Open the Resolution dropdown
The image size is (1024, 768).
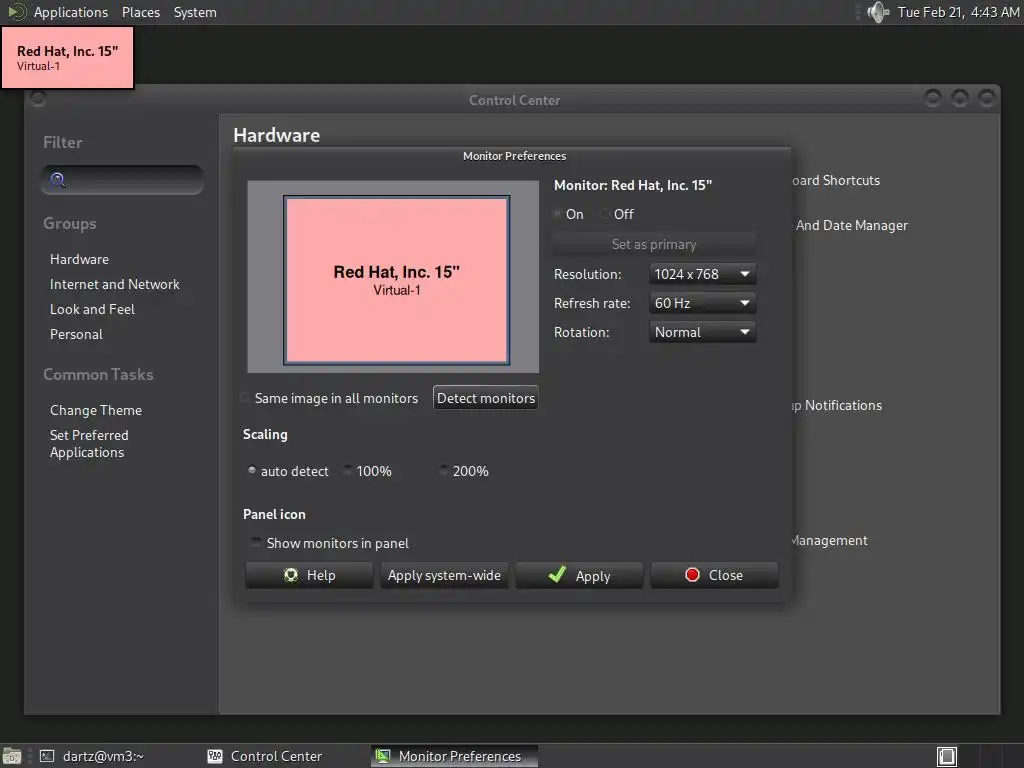click(x=703, y=274)
